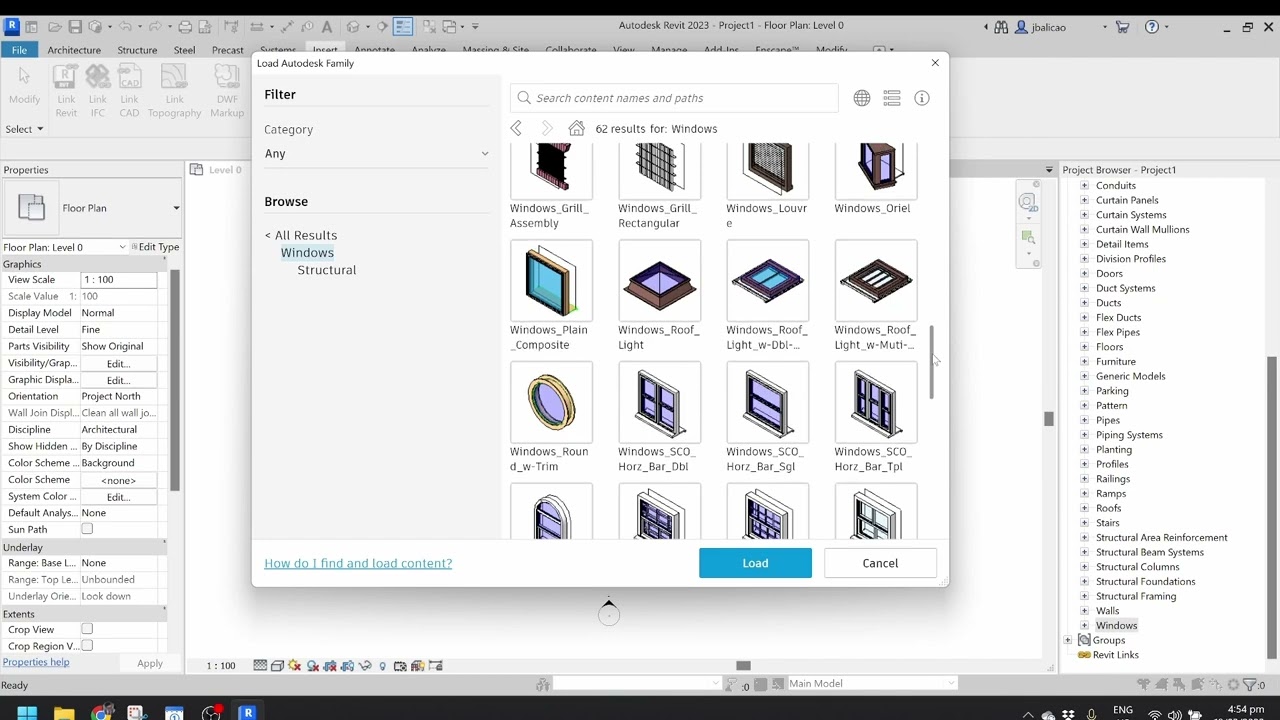Click the Project Browser vertical scrollbar thumb
This screenshot has width=1280, height=720.
click(1272, 507)
